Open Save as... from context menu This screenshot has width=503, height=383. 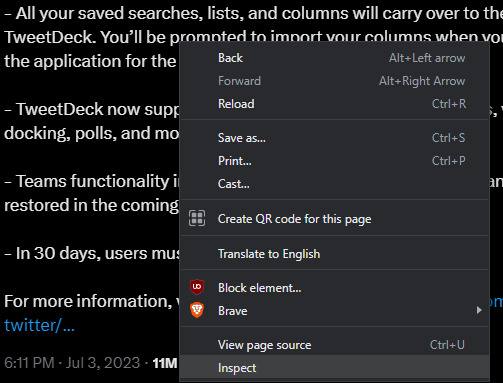click(334, 138)
